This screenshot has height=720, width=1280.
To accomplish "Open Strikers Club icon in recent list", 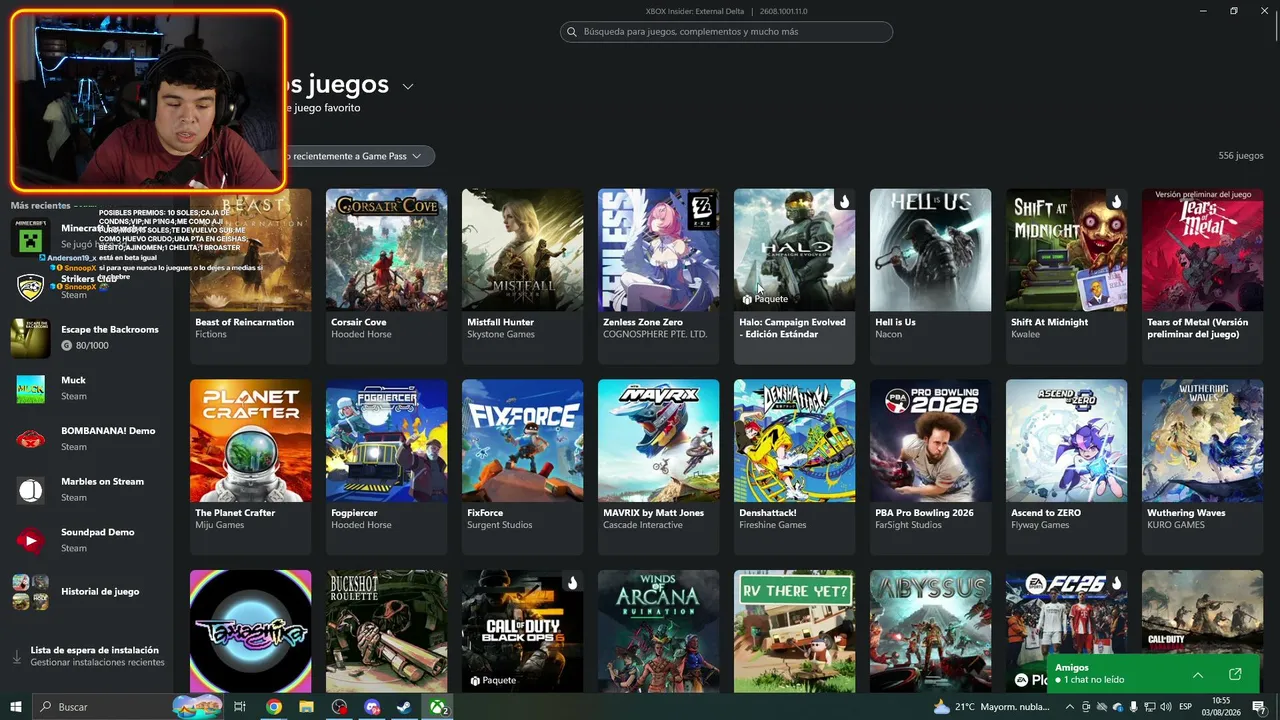I will coord(30,287).
